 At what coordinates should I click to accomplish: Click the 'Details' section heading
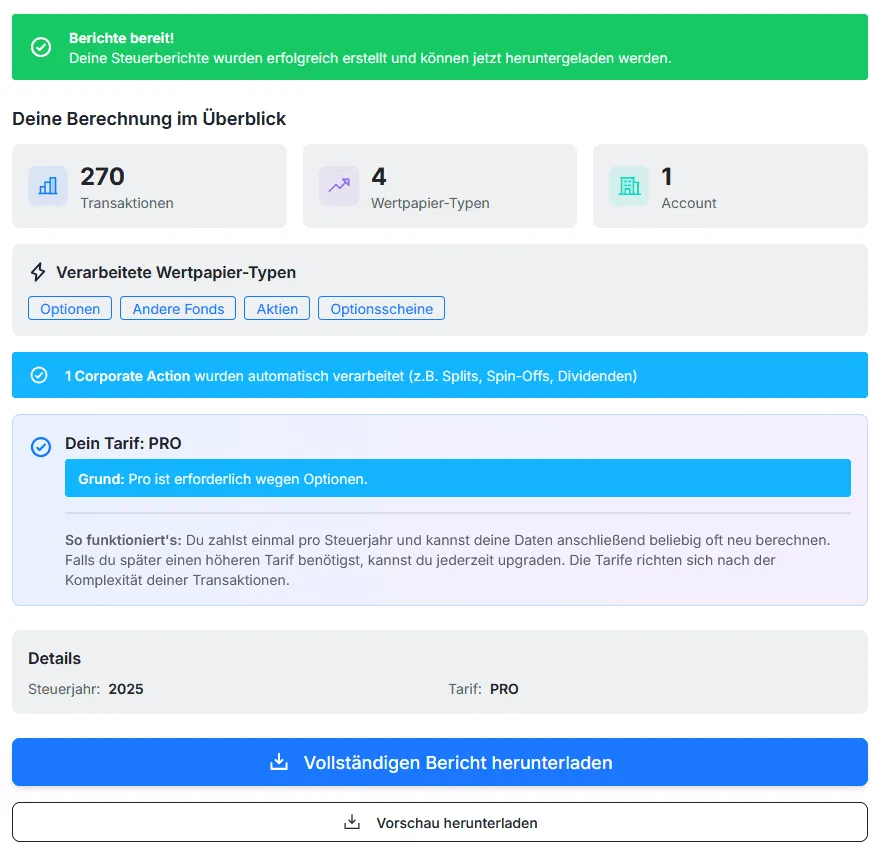[55, 658]
